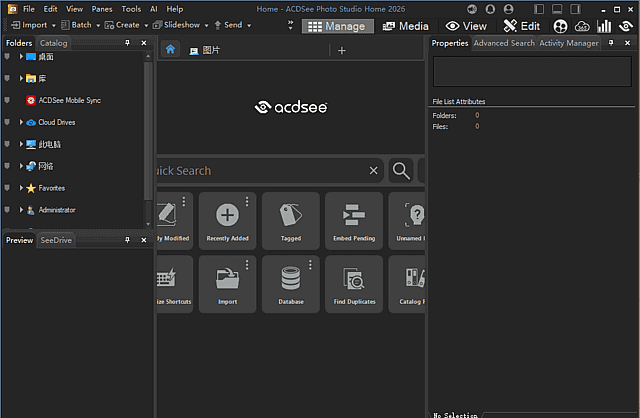Switch to People mode face icon
Screen dimensions: 640x418
[x=560, y=26]
